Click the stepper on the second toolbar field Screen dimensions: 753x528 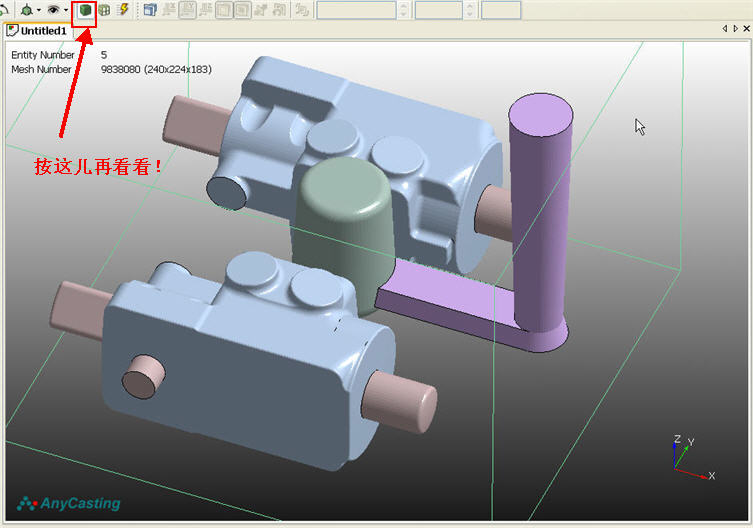coord(470,10)
